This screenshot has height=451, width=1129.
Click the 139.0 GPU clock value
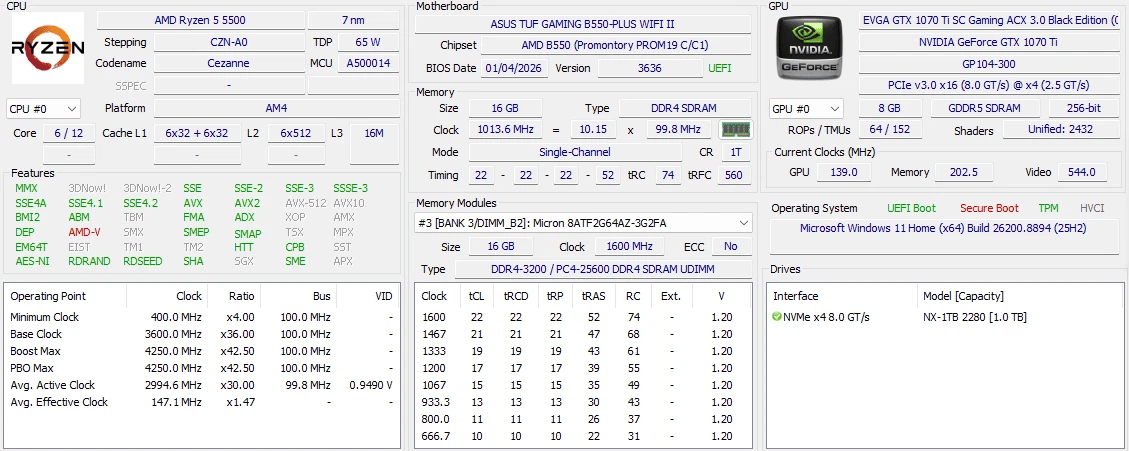(844, 173)
